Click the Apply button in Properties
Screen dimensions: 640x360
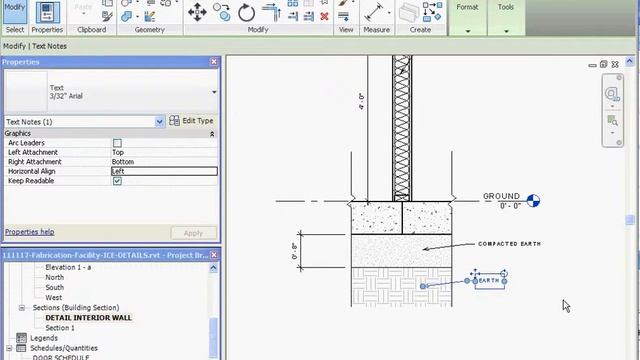pos(193,233)
